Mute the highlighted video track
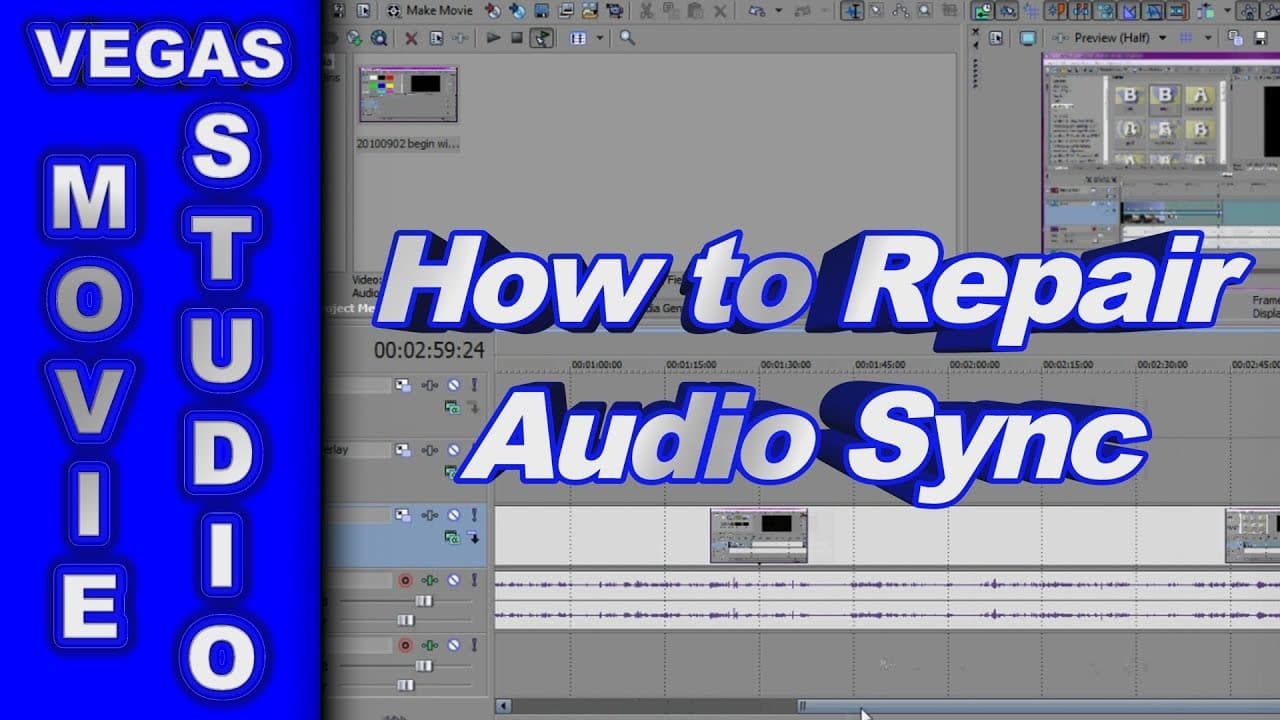 [x=453, y=515]
